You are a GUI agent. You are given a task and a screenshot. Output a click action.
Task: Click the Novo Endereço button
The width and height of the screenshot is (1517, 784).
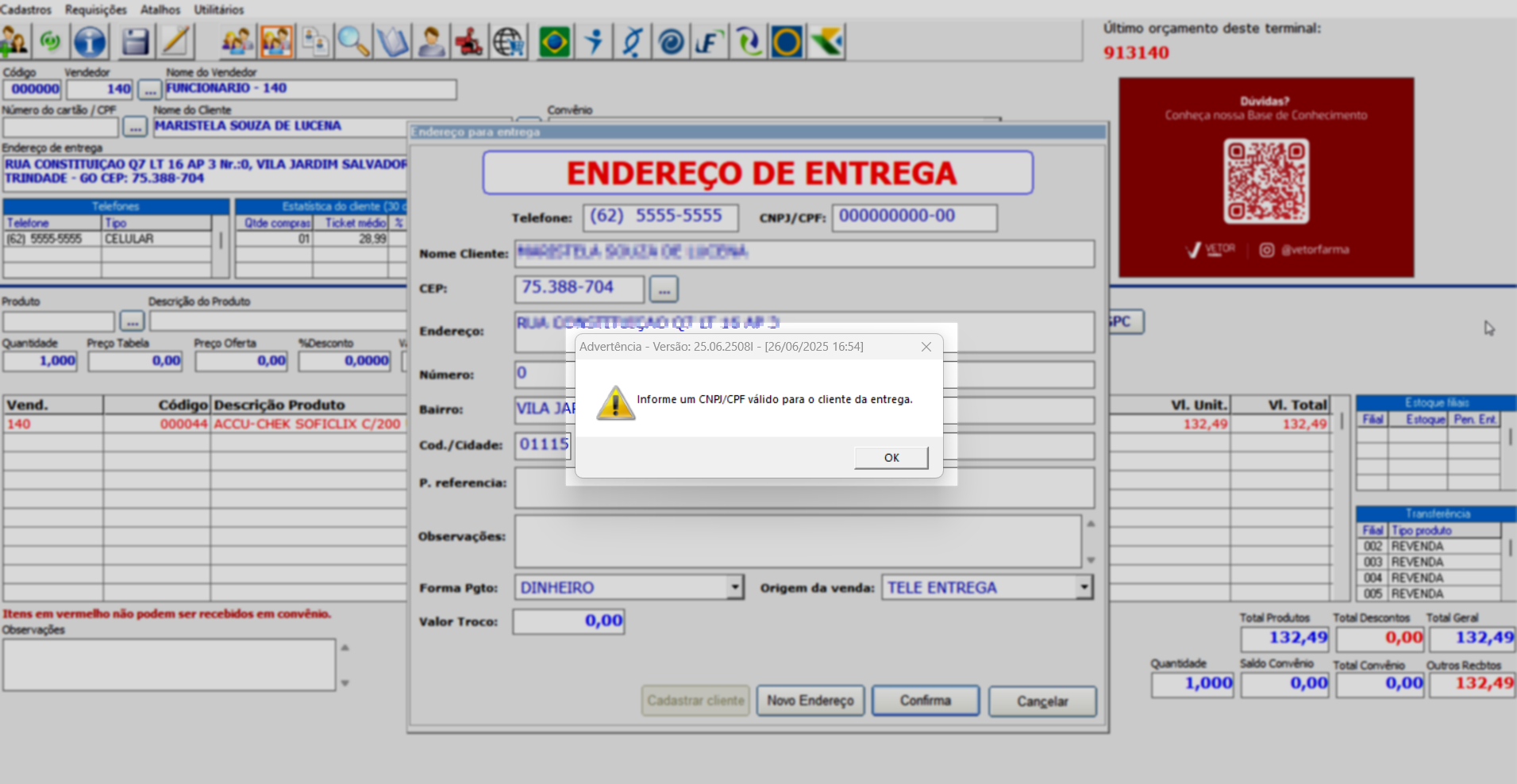point(810,701)
